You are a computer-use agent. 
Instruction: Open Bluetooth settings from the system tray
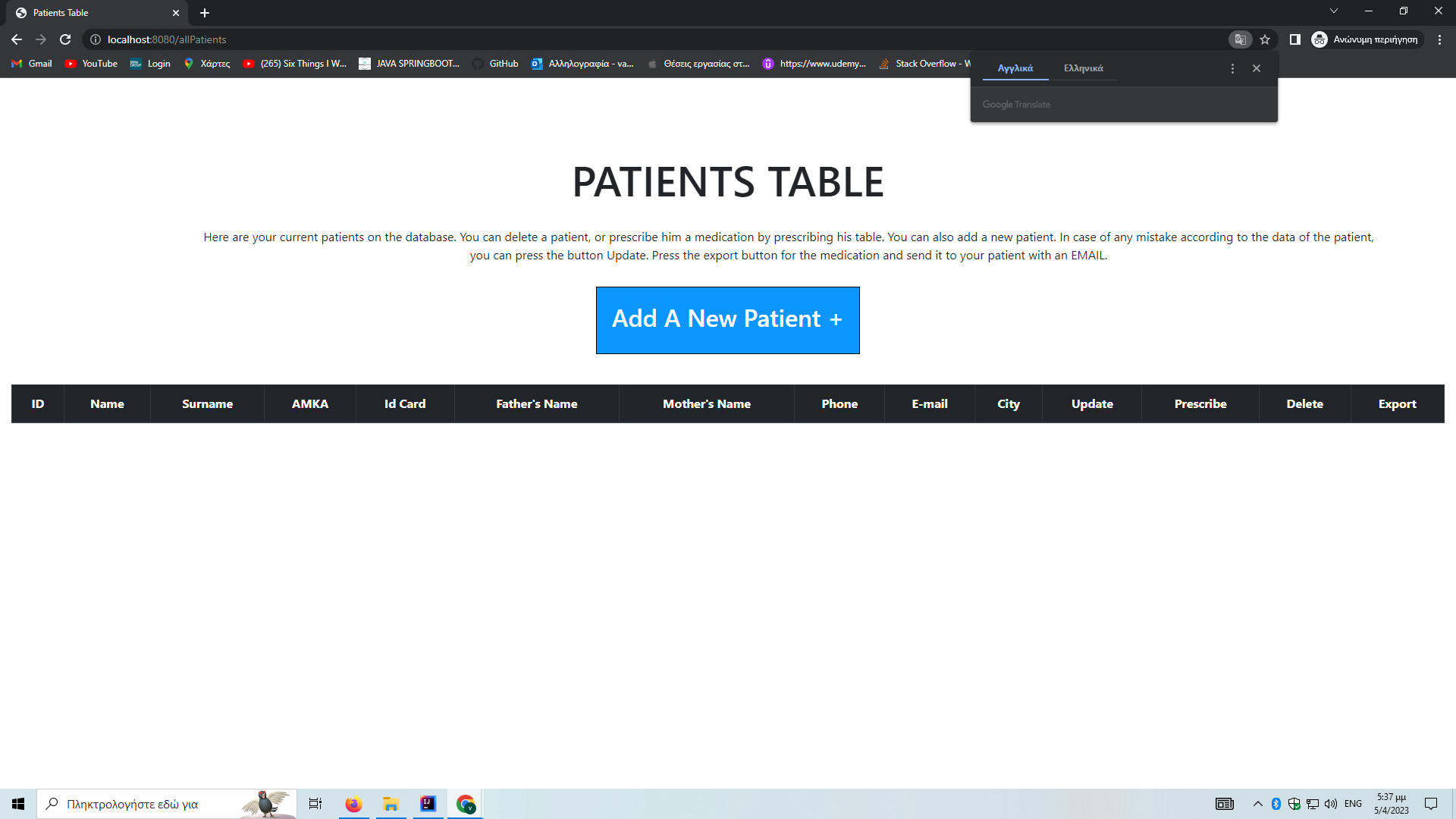pos(1276,803)
